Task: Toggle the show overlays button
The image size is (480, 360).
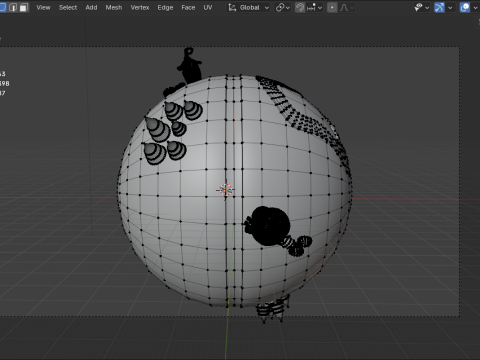Action: coord(465,7)
